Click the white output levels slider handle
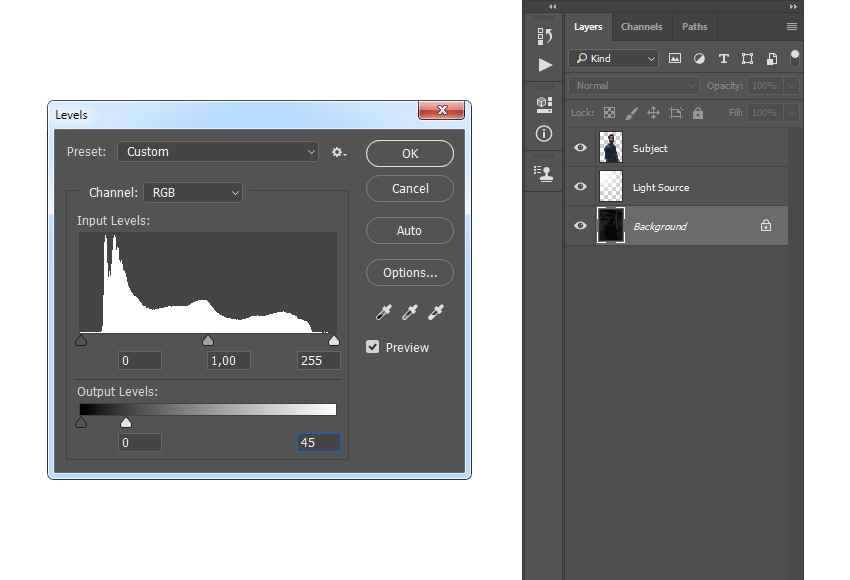This screenshot has width=850, height=580. pyautogui.click(x=126, y=423)
